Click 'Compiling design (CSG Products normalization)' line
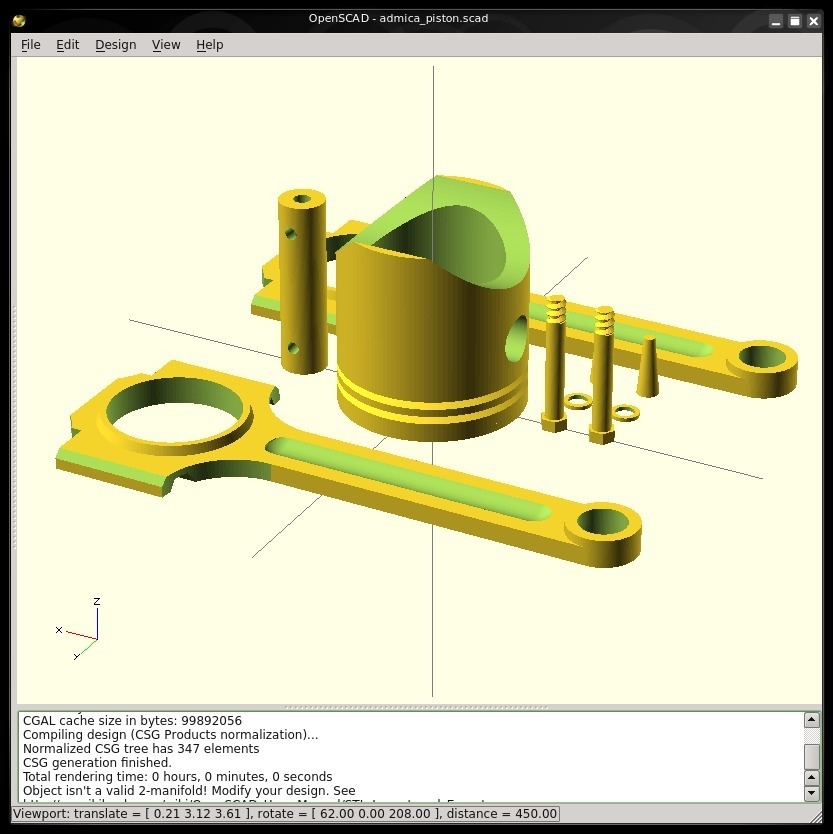The height and width of the screenshot is (834, 833). click(170, 735)
